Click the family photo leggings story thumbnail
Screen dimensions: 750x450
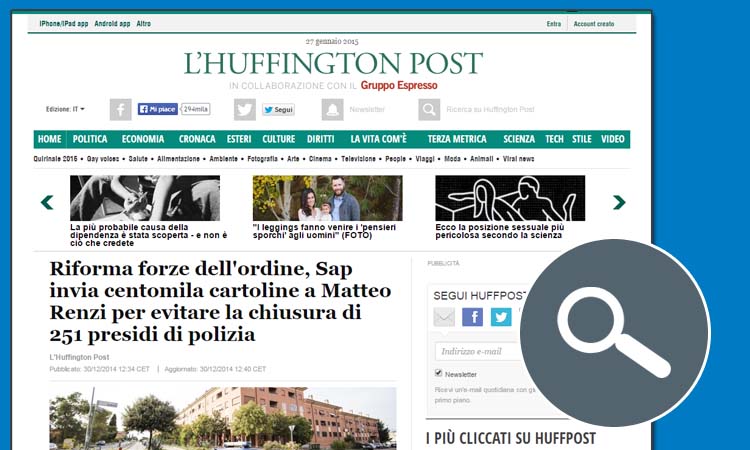click(328, 198)
